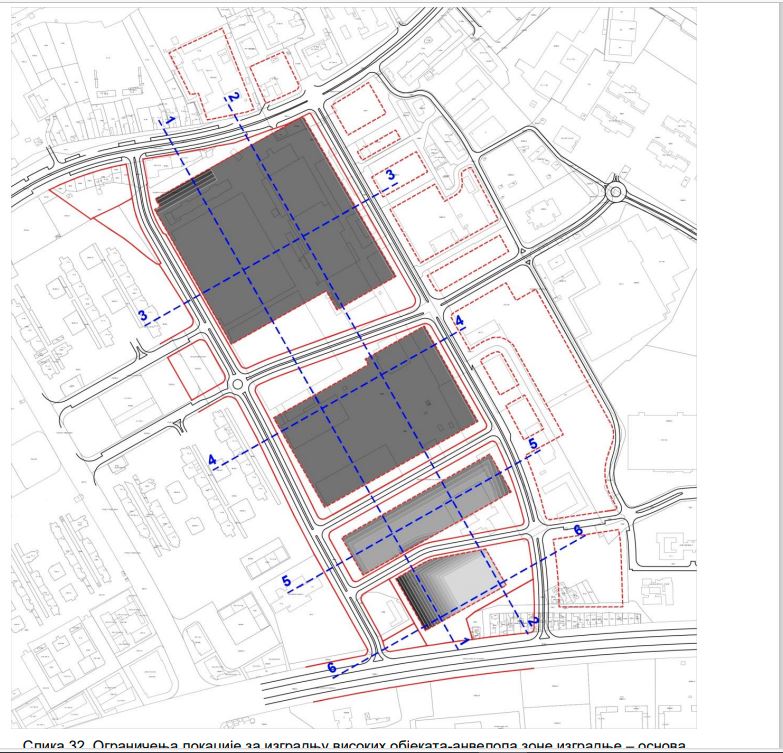Click the large roundabout at upper right

tap(616, 190)
